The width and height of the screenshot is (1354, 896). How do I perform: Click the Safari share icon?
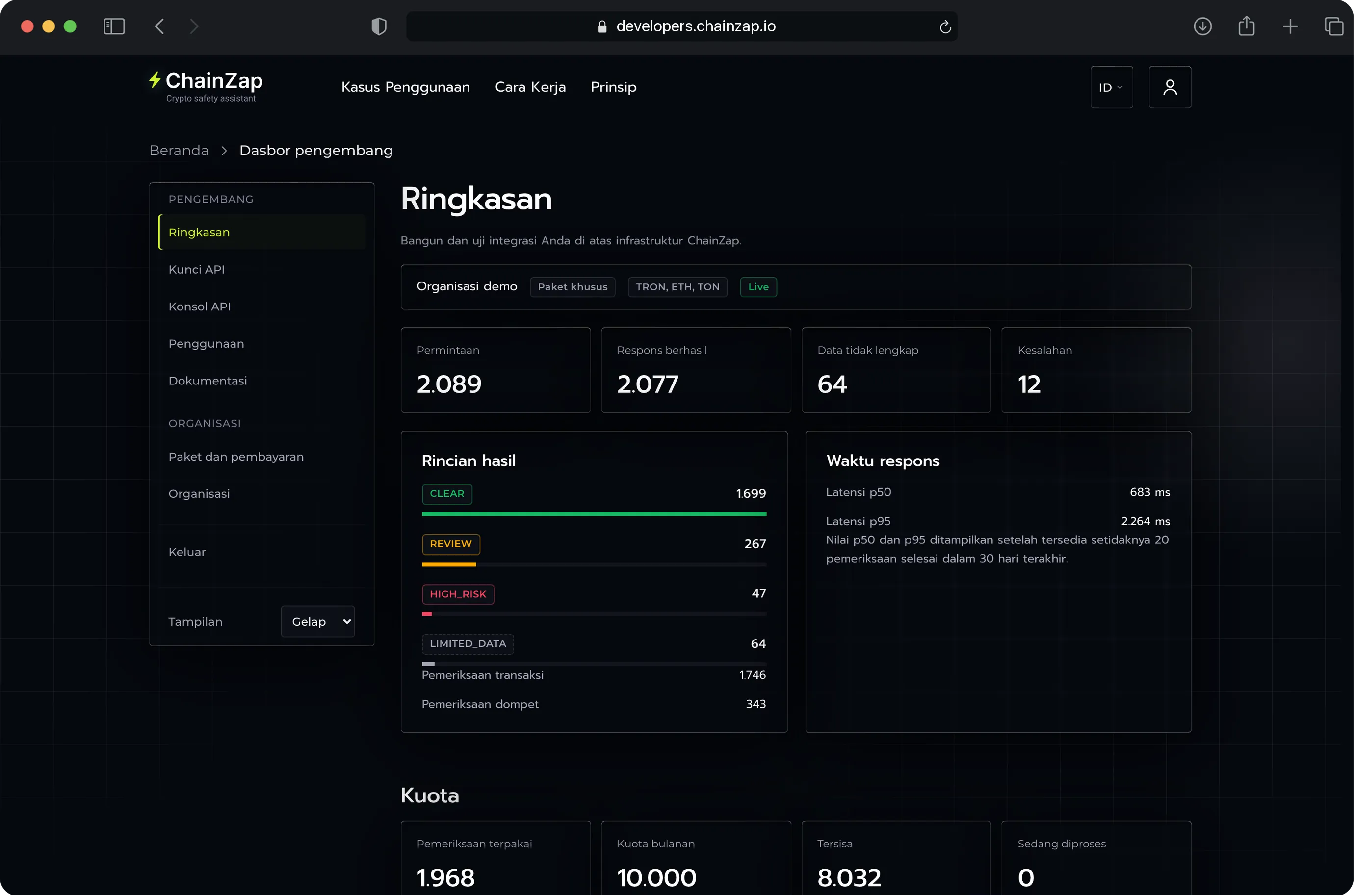[x=1246, y=26]
